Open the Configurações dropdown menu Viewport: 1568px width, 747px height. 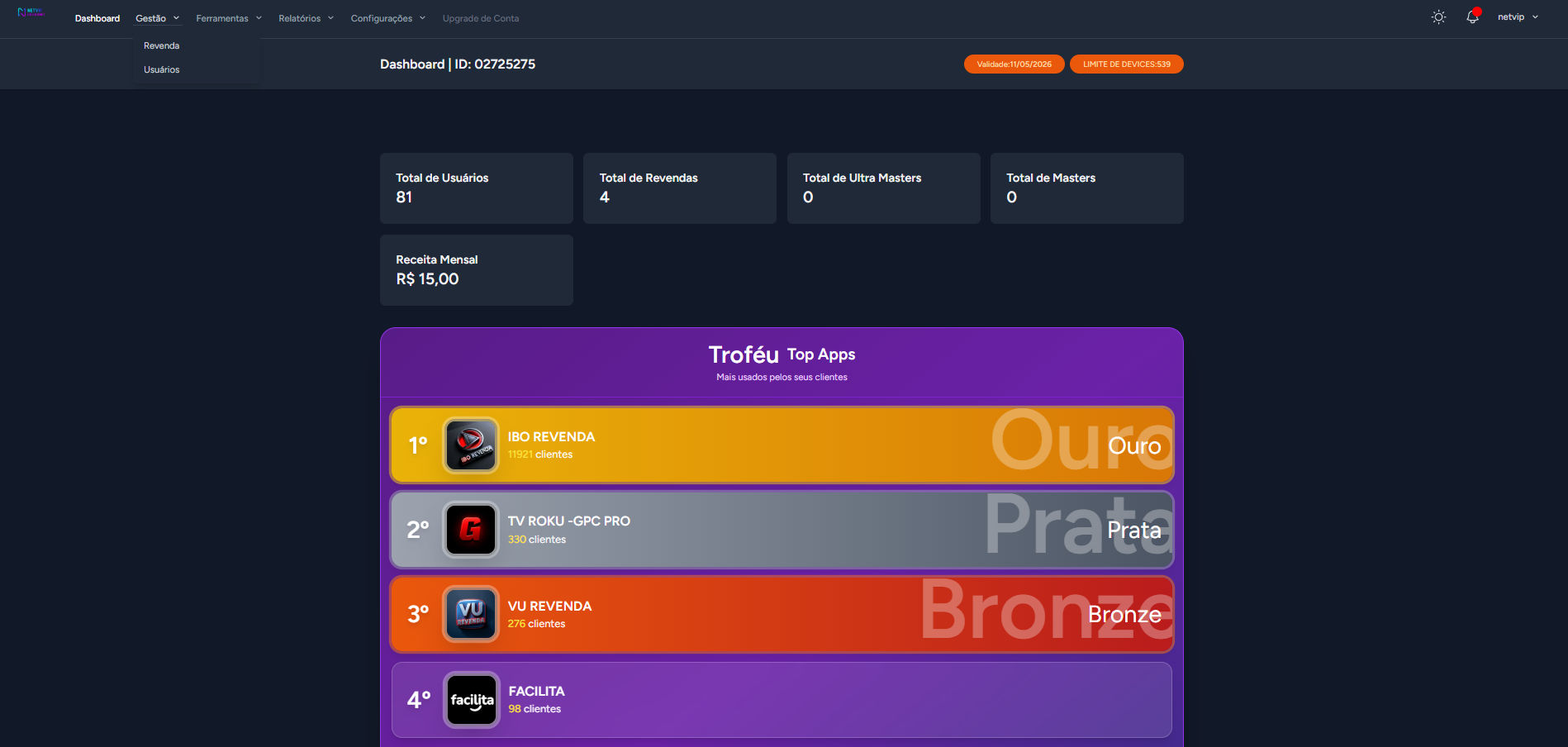point(387,18)
